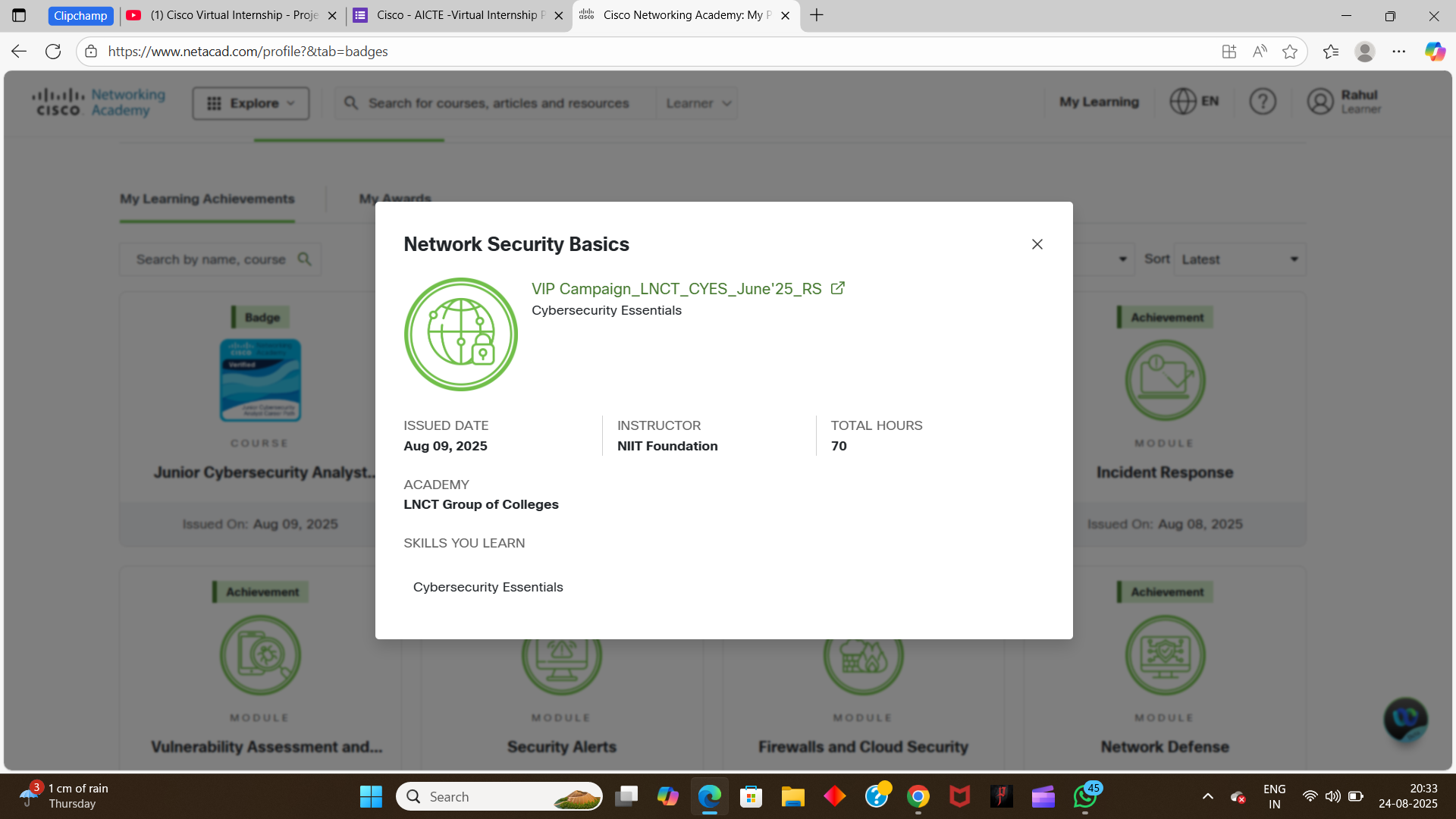Open the Windows Start menu
The height and width of the screenshot is (819, 1456).
click(371, 796)
